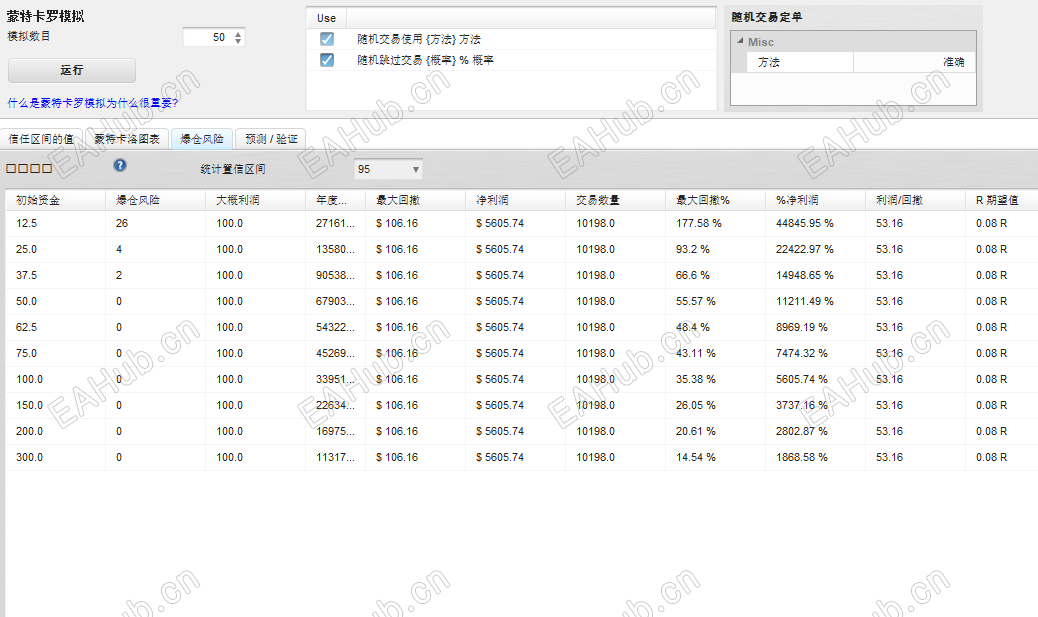
Task: Sort by the 初始资金 column header
Action: click(x=56, y=200)
